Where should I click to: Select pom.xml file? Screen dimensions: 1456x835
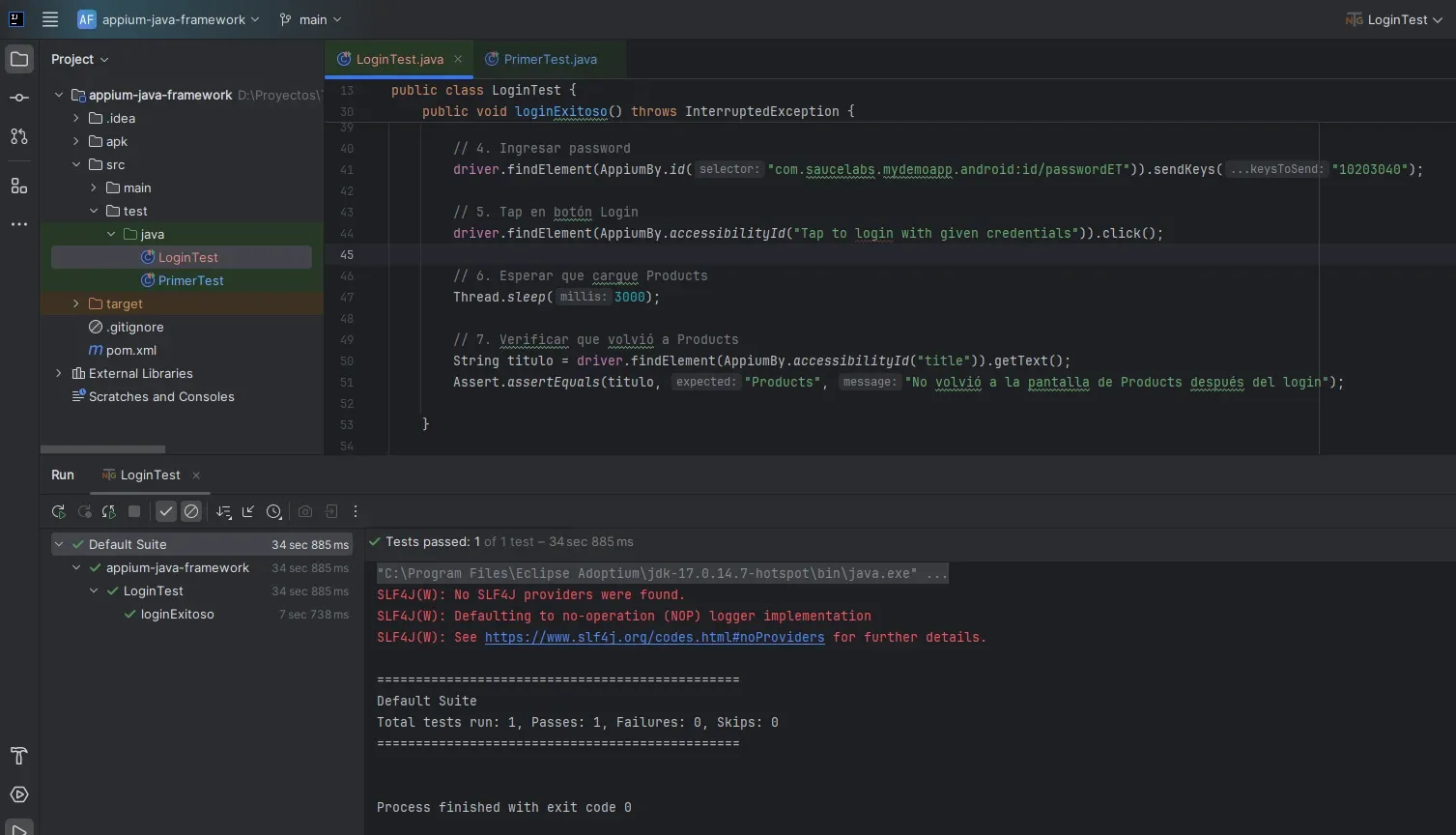point(123,350)
